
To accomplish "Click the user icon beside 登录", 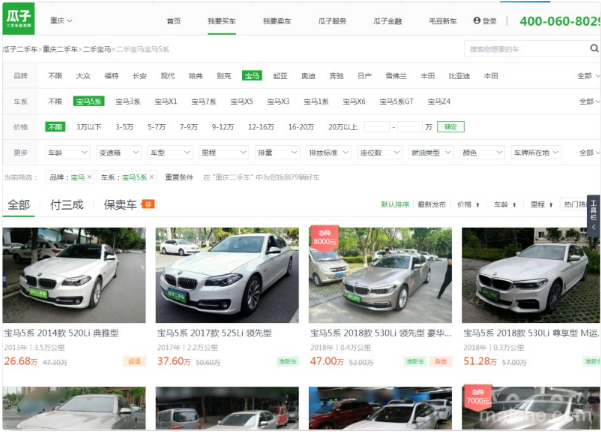I will pos(476,20).
